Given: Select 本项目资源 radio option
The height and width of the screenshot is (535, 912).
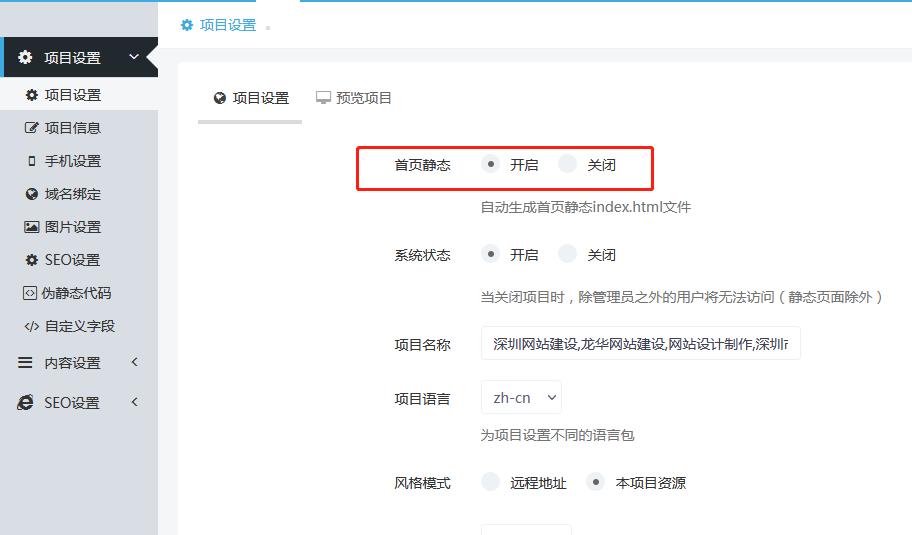Looking at the screenshot, I should [x=596, y=482].
